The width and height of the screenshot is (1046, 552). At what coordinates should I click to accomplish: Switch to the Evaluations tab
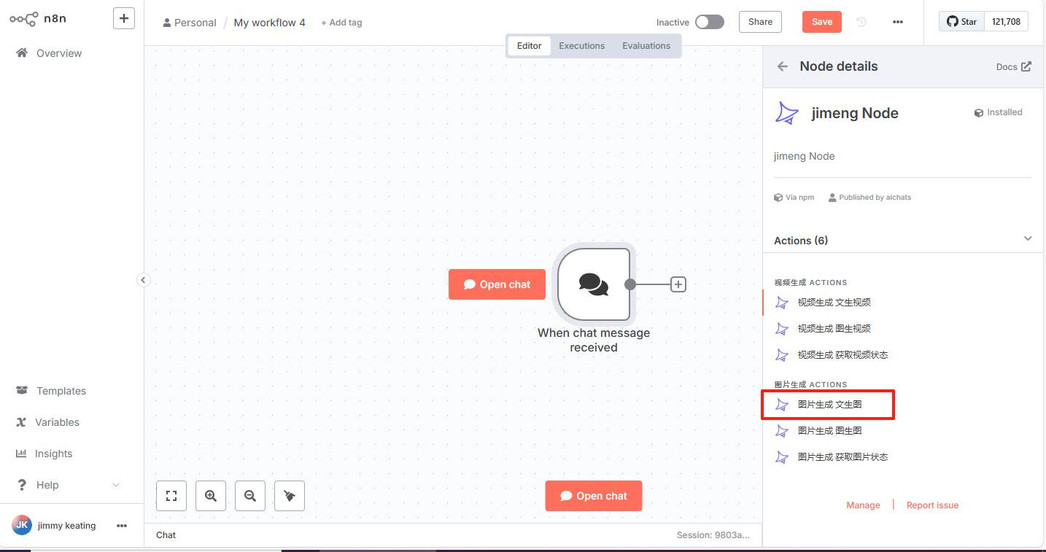pyautogui.click(x=646, y=46)
